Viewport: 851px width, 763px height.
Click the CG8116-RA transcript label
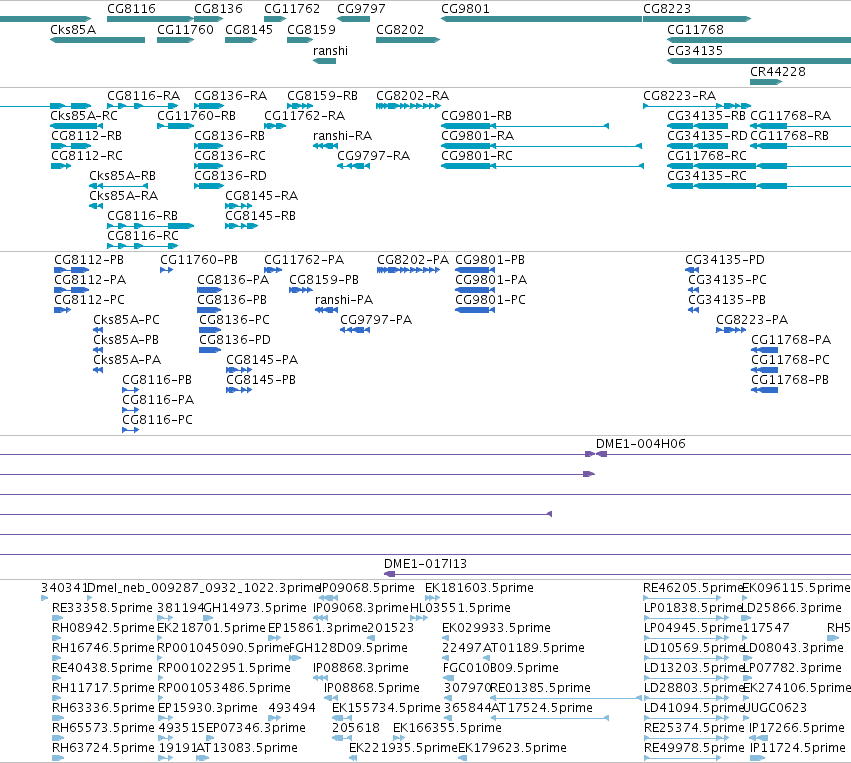pyautogui.click(x=143, y=96)
